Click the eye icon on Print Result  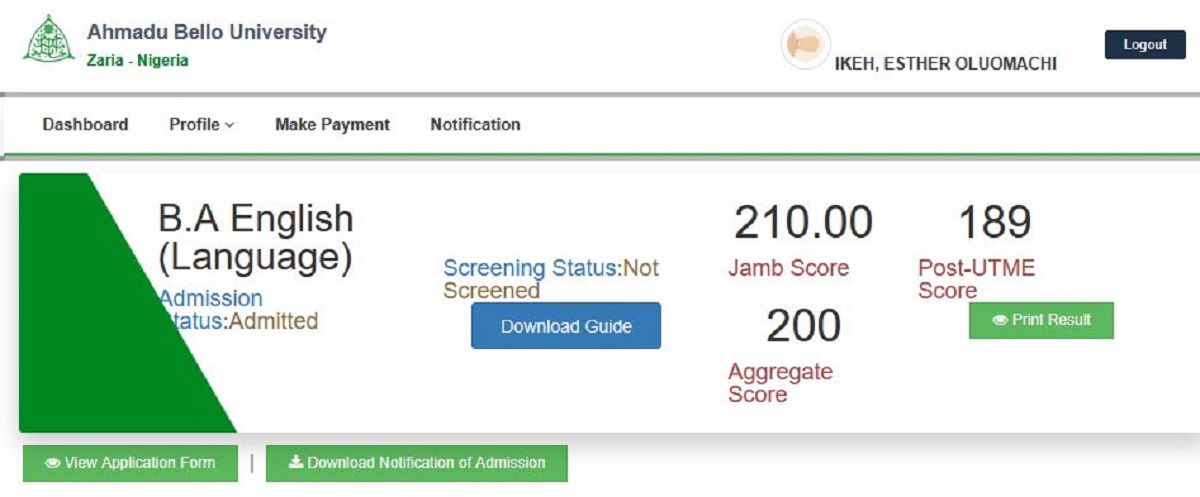pyautogui.click(x=999, y=321)
